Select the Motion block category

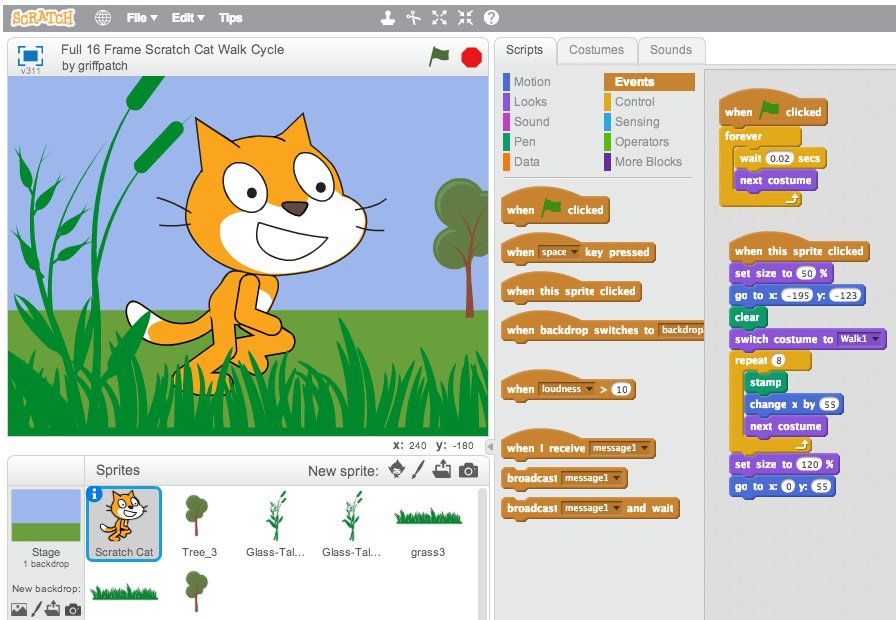pos(527,82)
